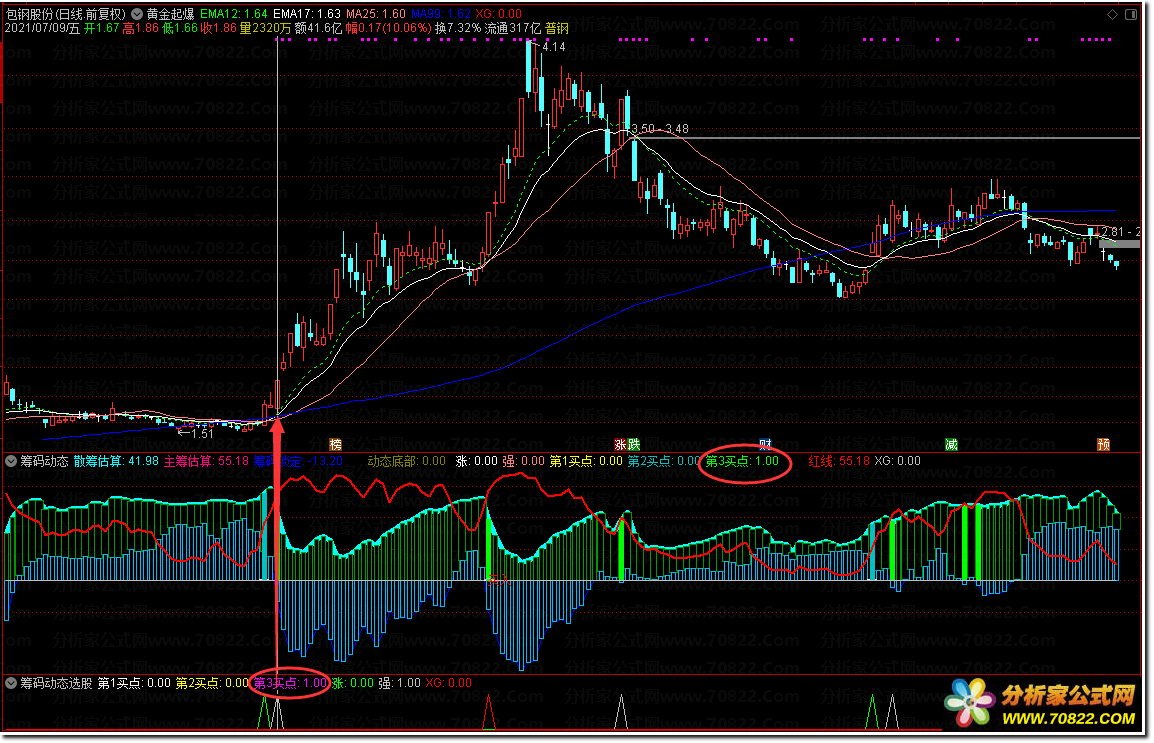Image resolution: width=1154 pixels, height=743 pixels.
Task: Open the 减 info marker
Action: 952,444
